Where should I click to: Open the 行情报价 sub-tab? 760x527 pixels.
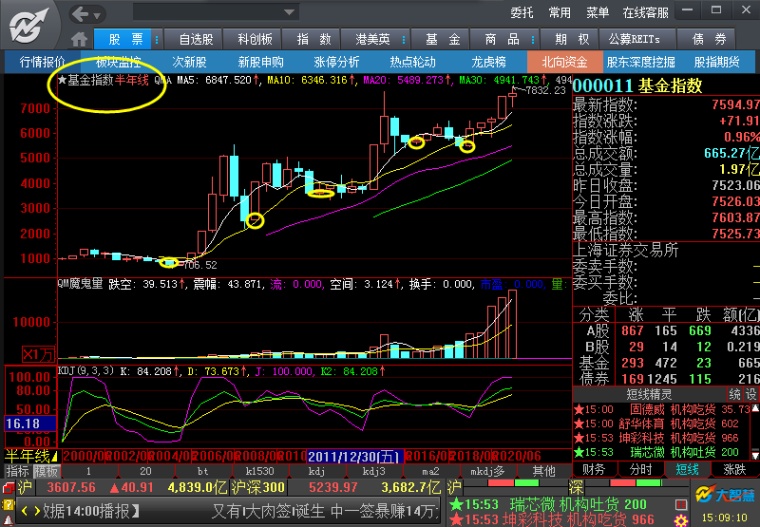43,62
